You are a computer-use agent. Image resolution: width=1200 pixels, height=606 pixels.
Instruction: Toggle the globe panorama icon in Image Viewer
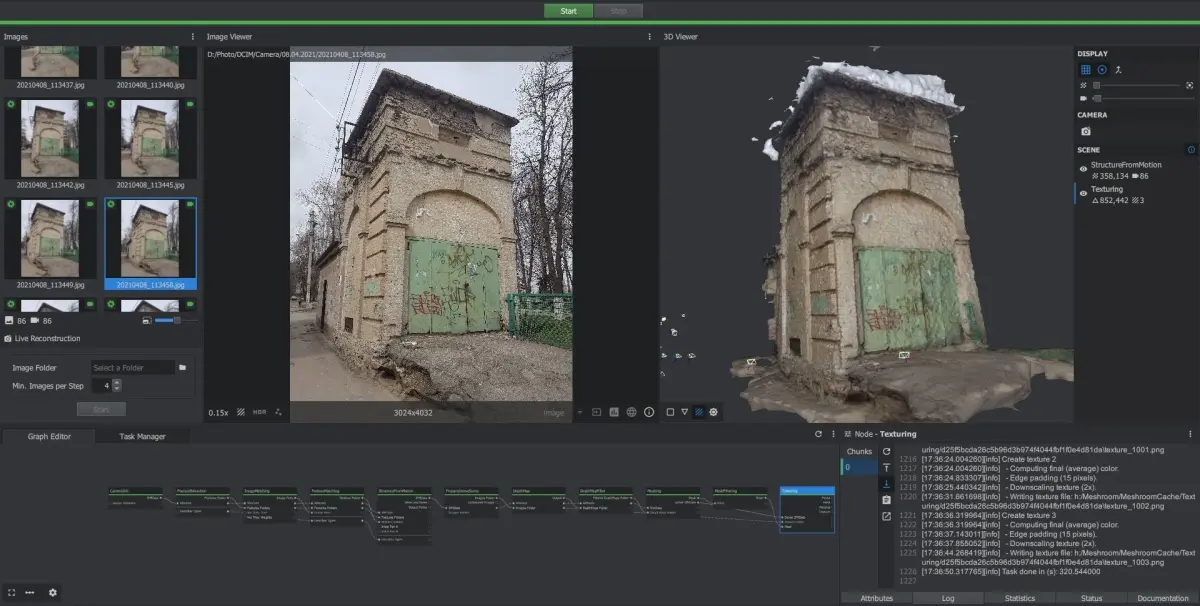[632, 412]
